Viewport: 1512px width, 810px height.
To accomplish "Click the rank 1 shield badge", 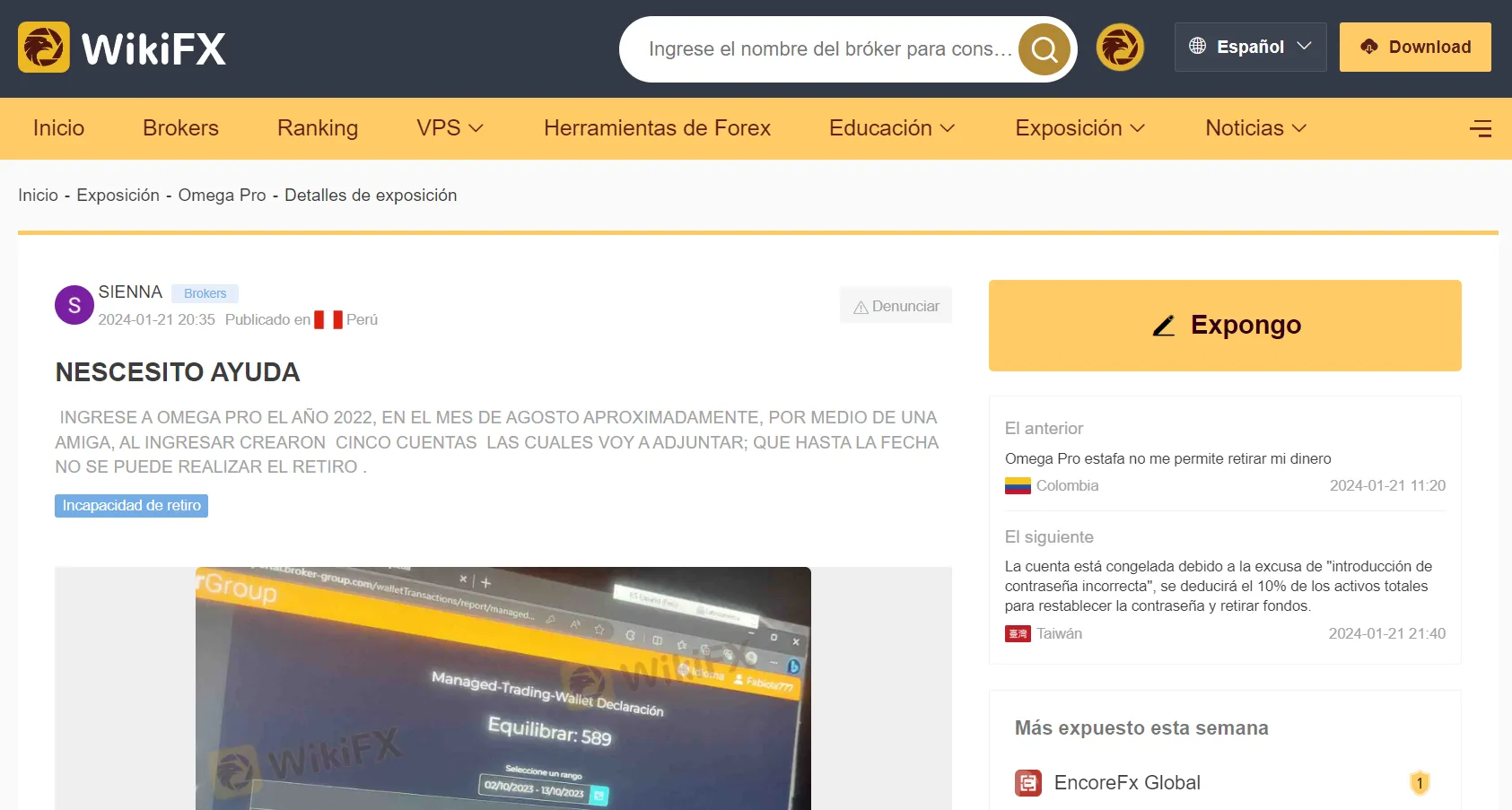I will click(1420, 783).
